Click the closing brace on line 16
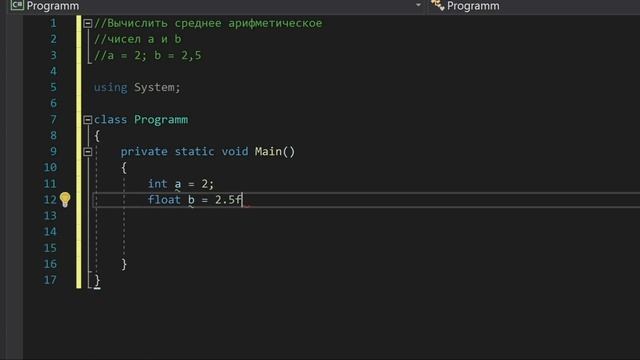This screenshot has height=360, width=640. point(124,264)
